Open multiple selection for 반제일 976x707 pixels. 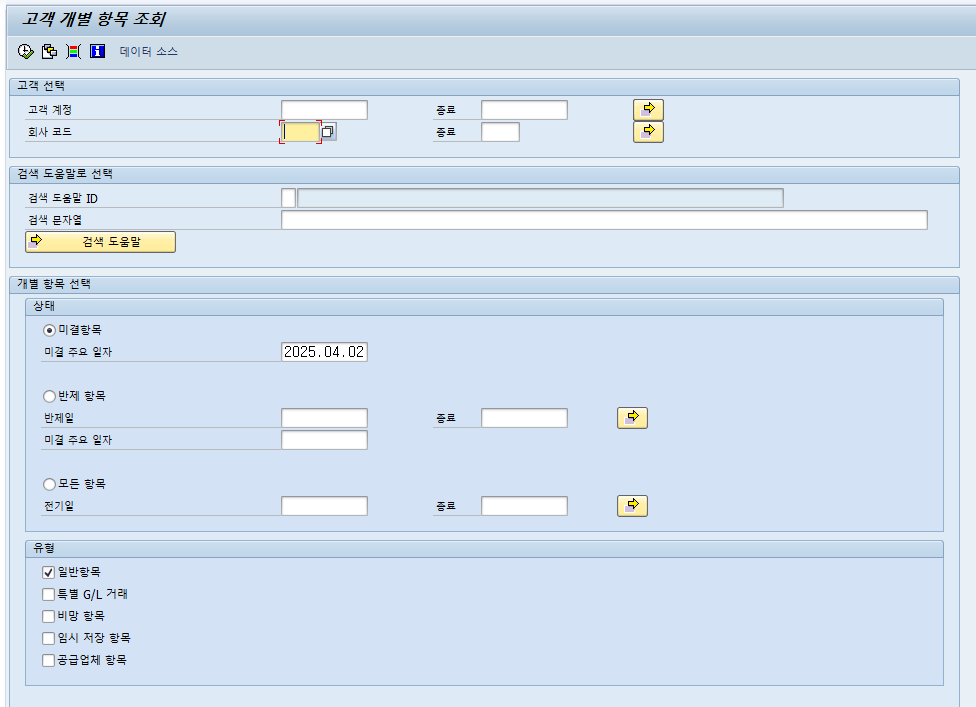click(x=632, y=418)
